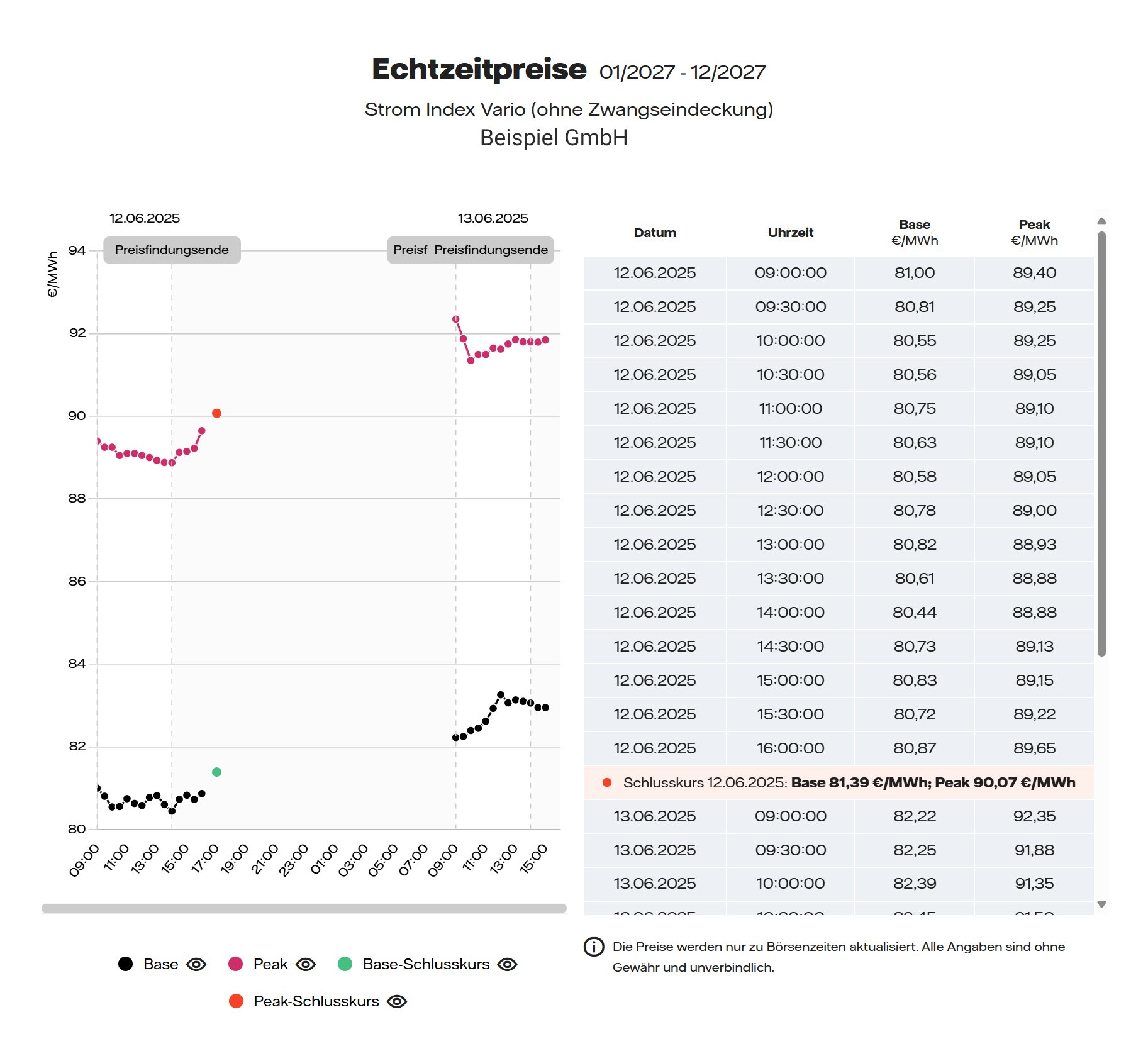Click the table scroll down arrow

[1101, 904]
